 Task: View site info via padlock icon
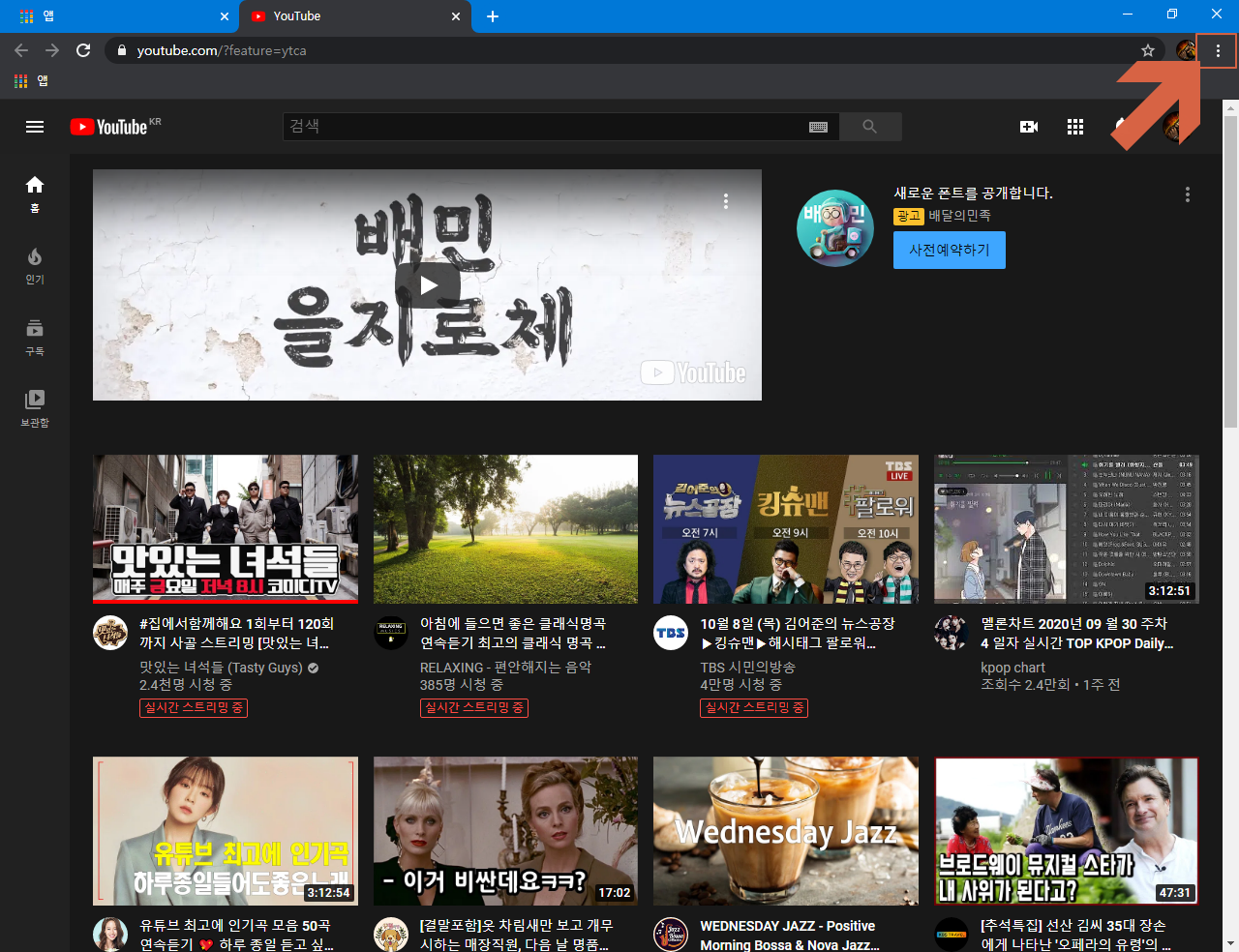[x=121, y=50]
